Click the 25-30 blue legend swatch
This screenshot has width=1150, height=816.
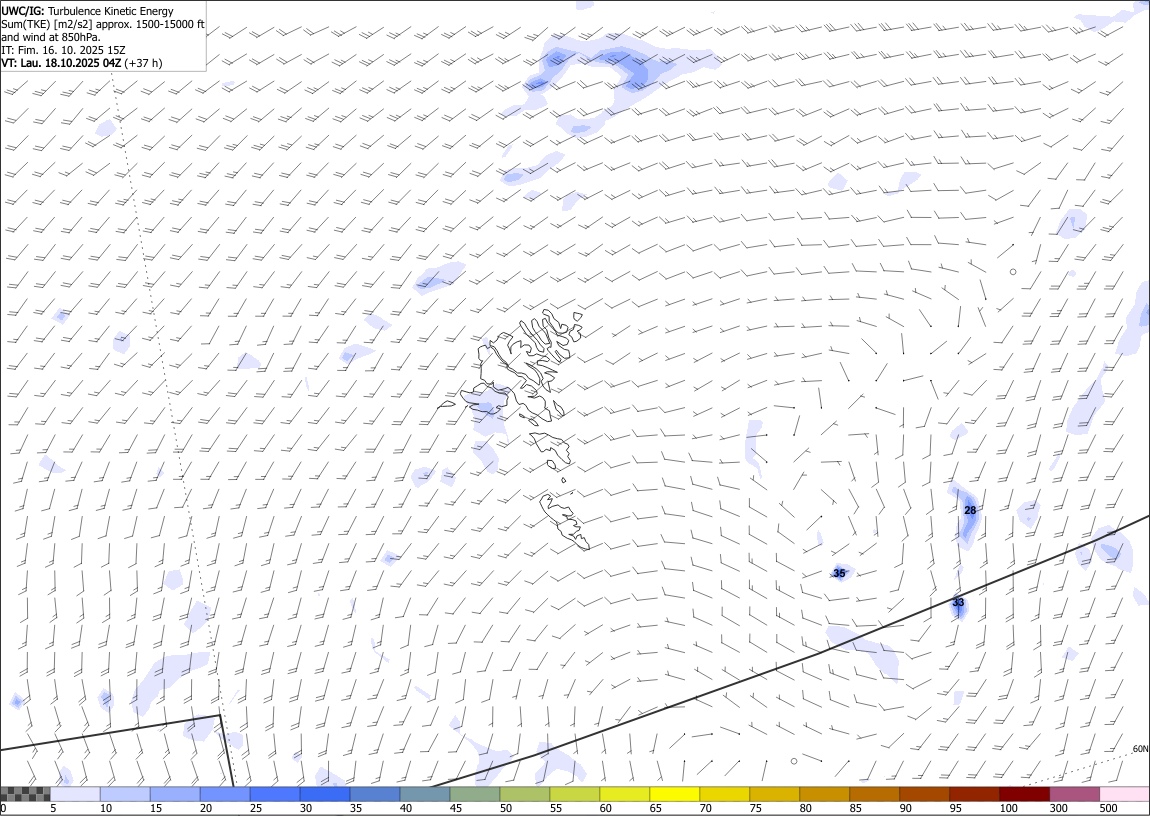pyautogui.click(x=275, y=794)
